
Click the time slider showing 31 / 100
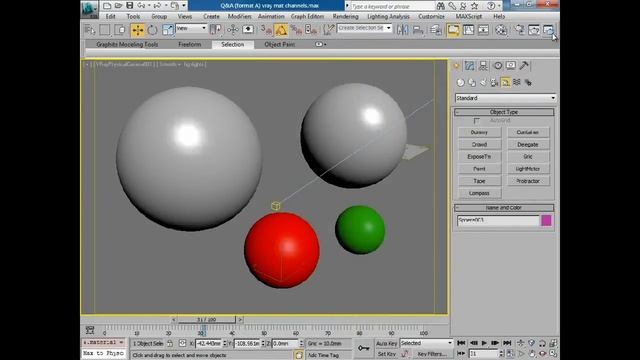tap(207, 320)
